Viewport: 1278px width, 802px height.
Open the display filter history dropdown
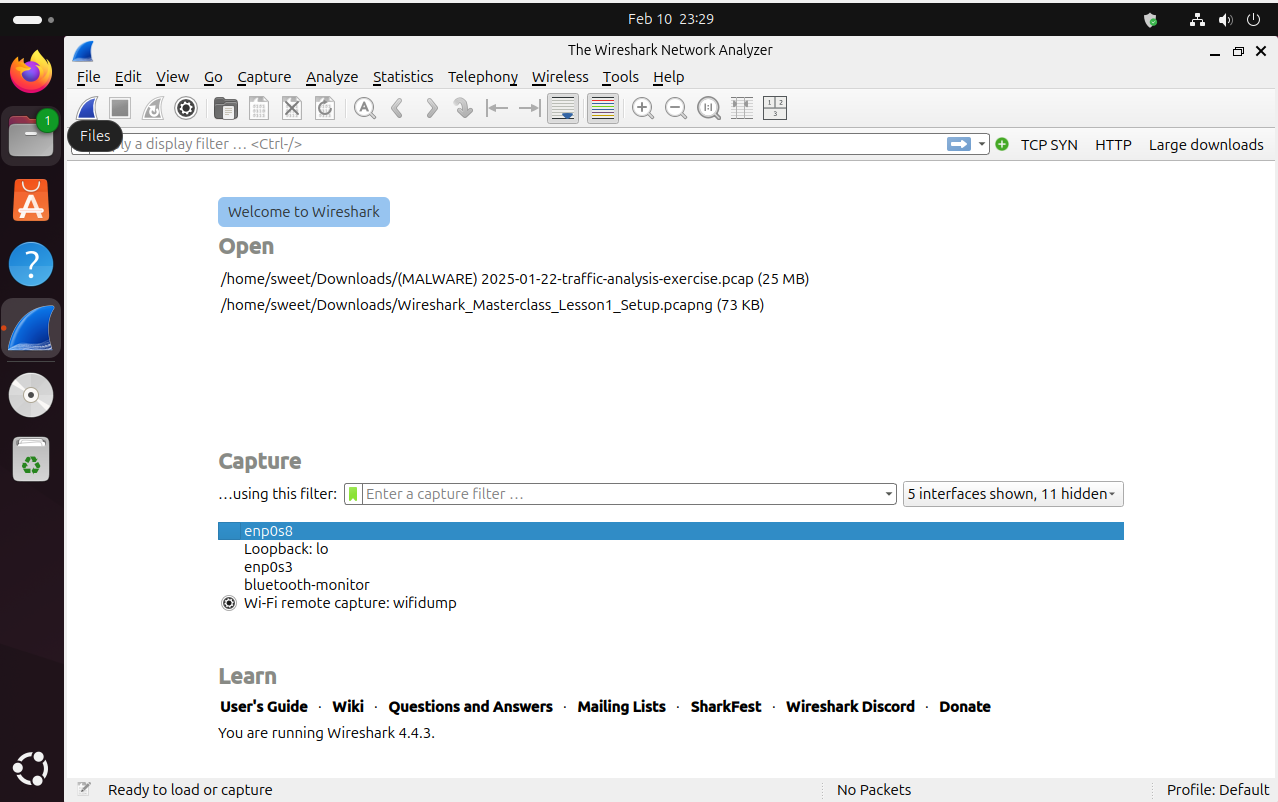(x=978, y=144)
